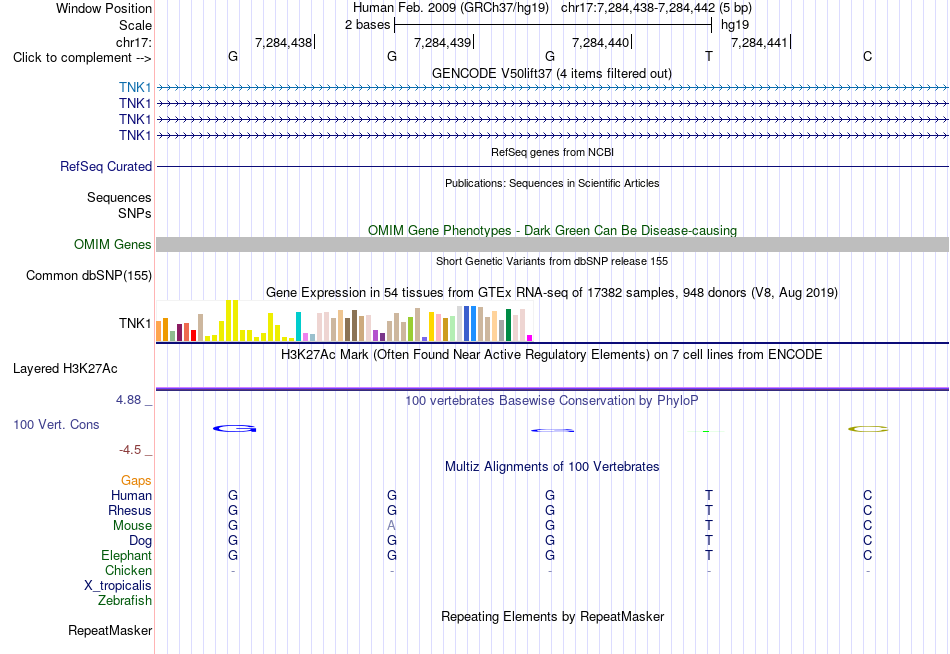950x654 pixels.
Task: Click the 7,284,441 position label
Action: tap(759, 42)
